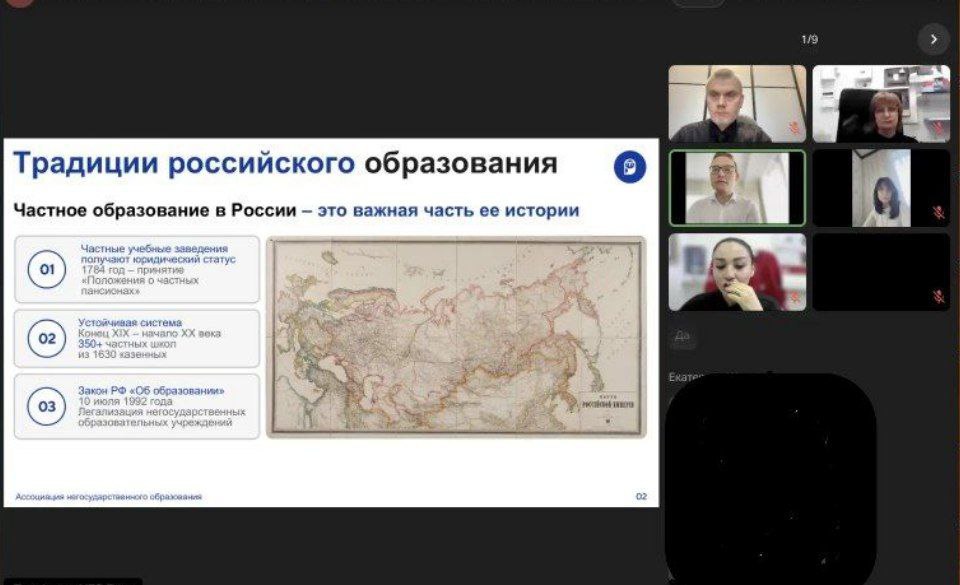Click the slide title "Традиции российского образования"
The height and width of the screenshot is (585, 960).
coord(285,164)
